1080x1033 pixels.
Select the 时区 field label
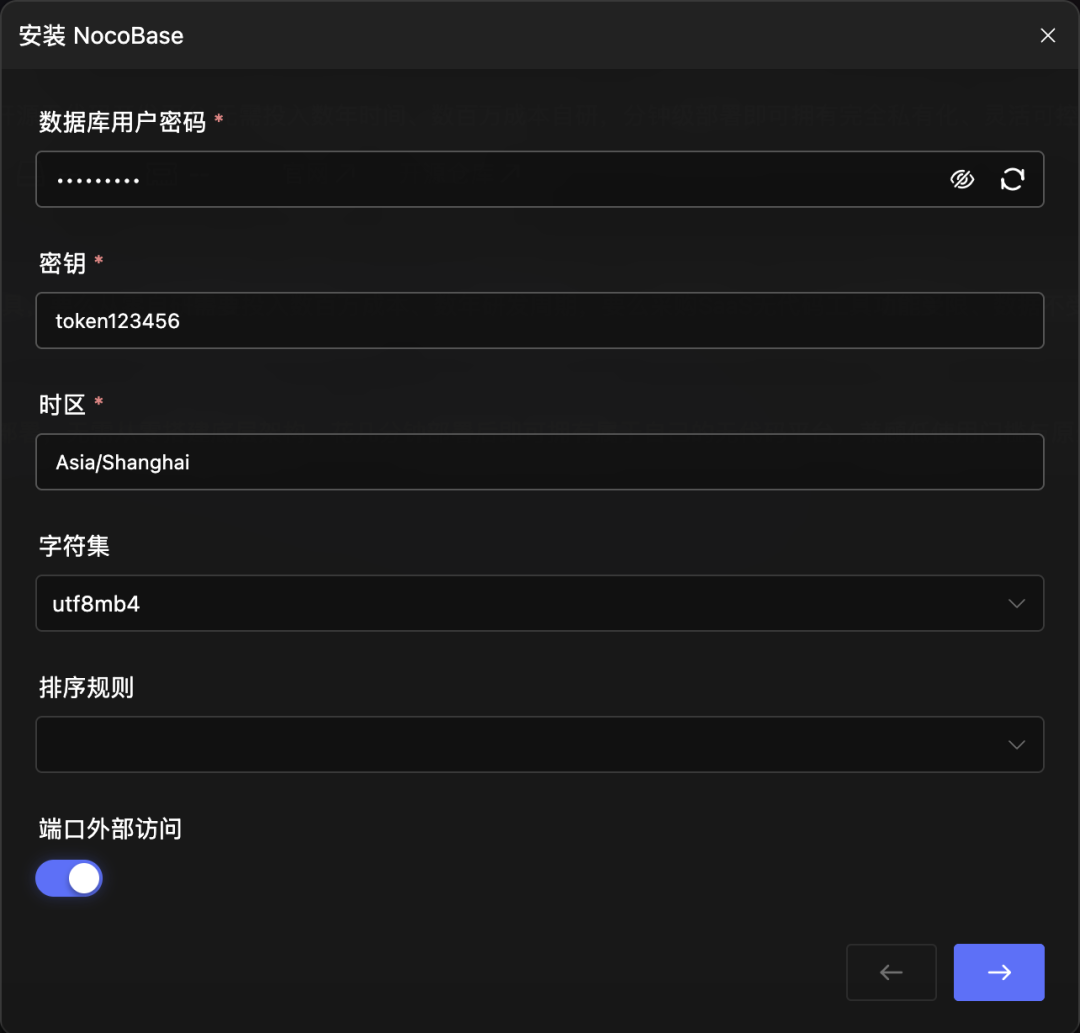(57, 404)
